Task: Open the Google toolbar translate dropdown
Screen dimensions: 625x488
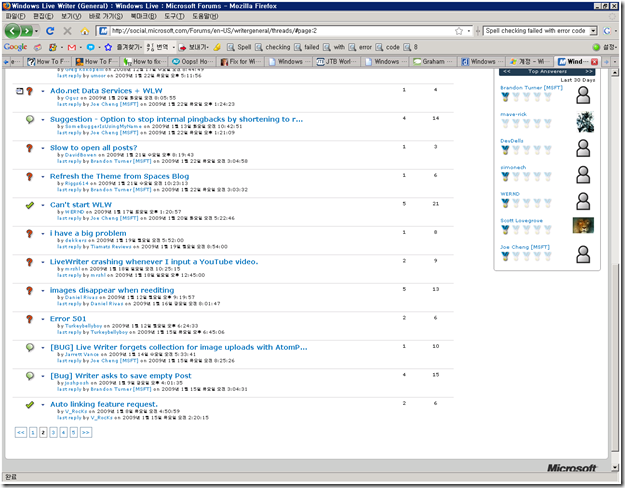Action: click(174, 47)
